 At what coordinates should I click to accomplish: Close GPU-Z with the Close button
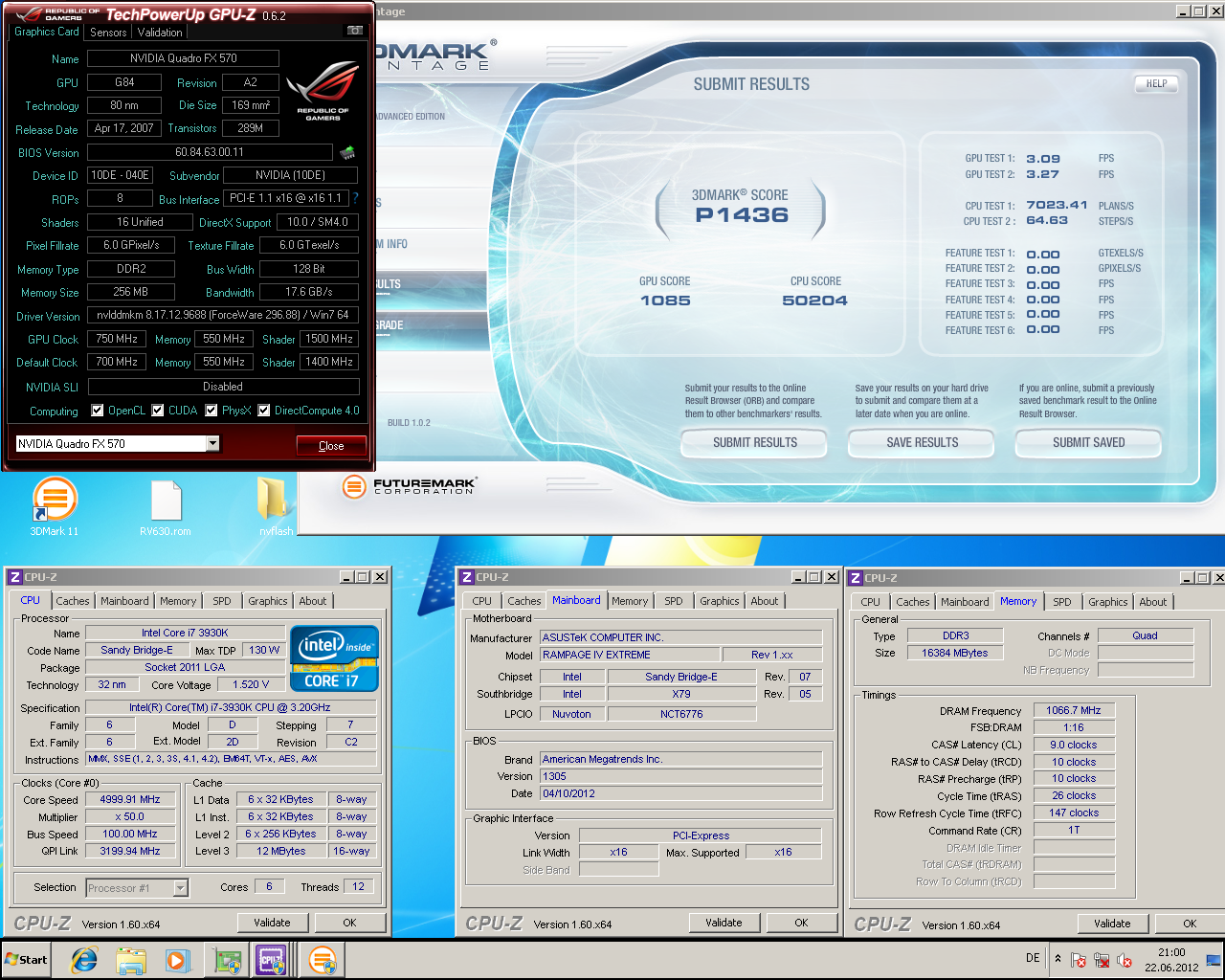tap(331, 446)
